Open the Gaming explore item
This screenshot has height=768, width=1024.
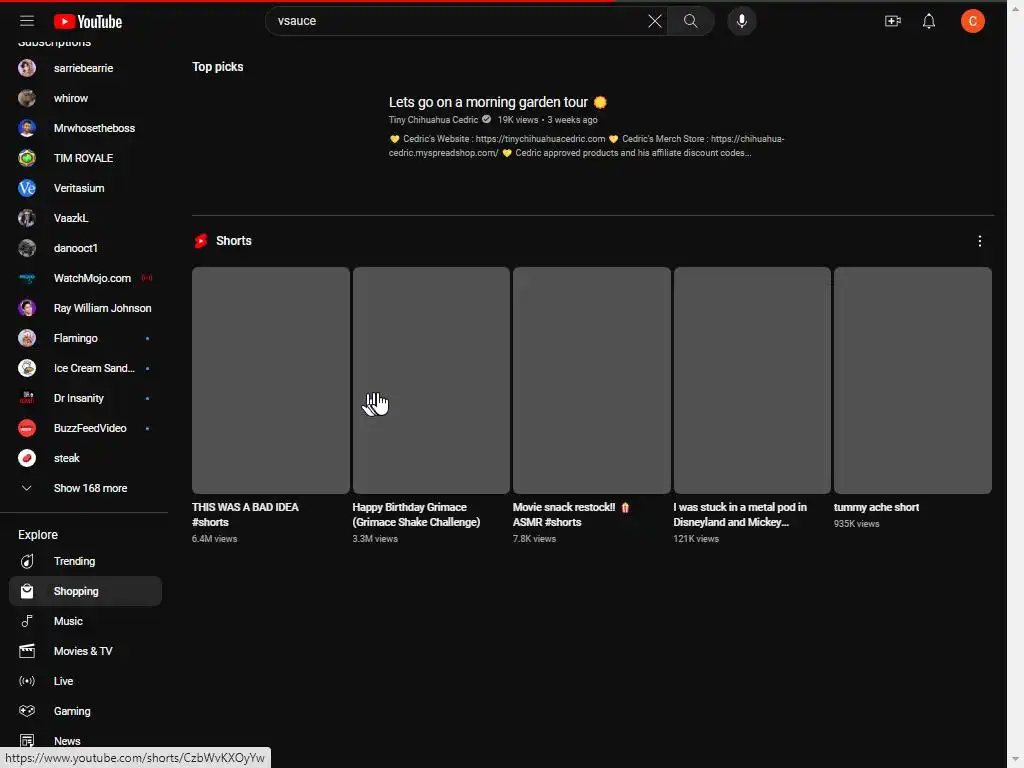coord(85,711)
